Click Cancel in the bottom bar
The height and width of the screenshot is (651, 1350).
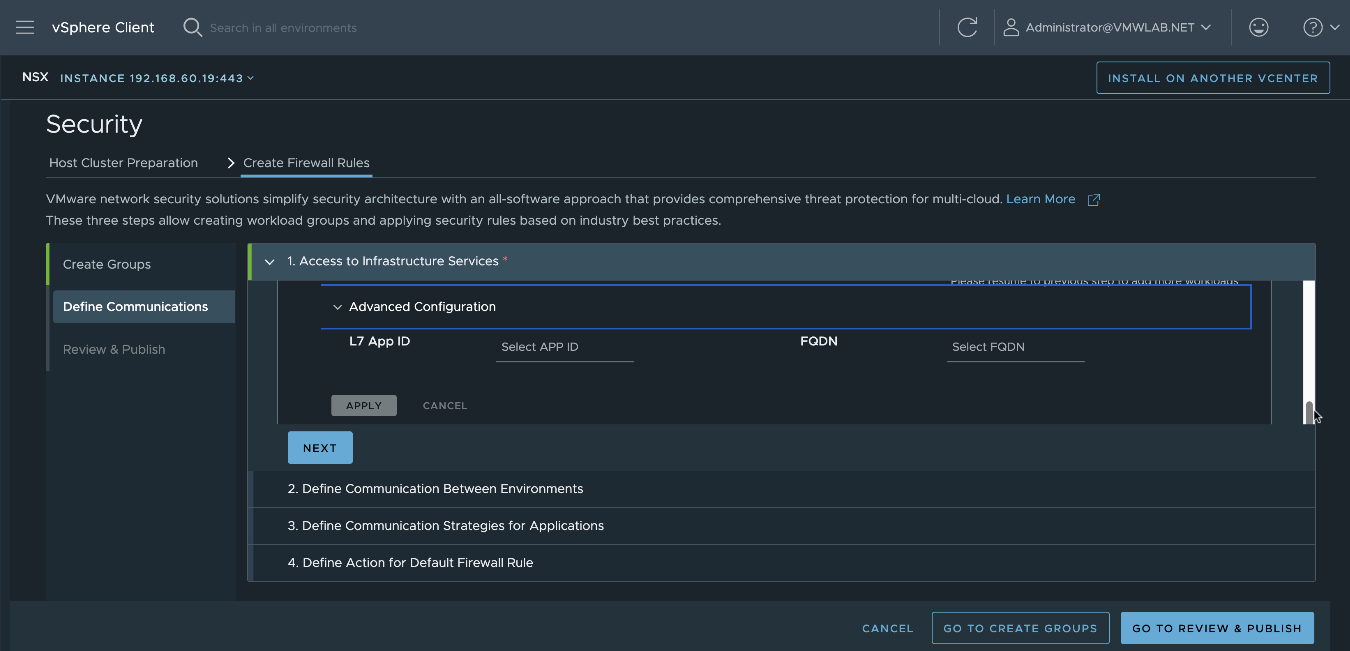click(x=888, y=628)
